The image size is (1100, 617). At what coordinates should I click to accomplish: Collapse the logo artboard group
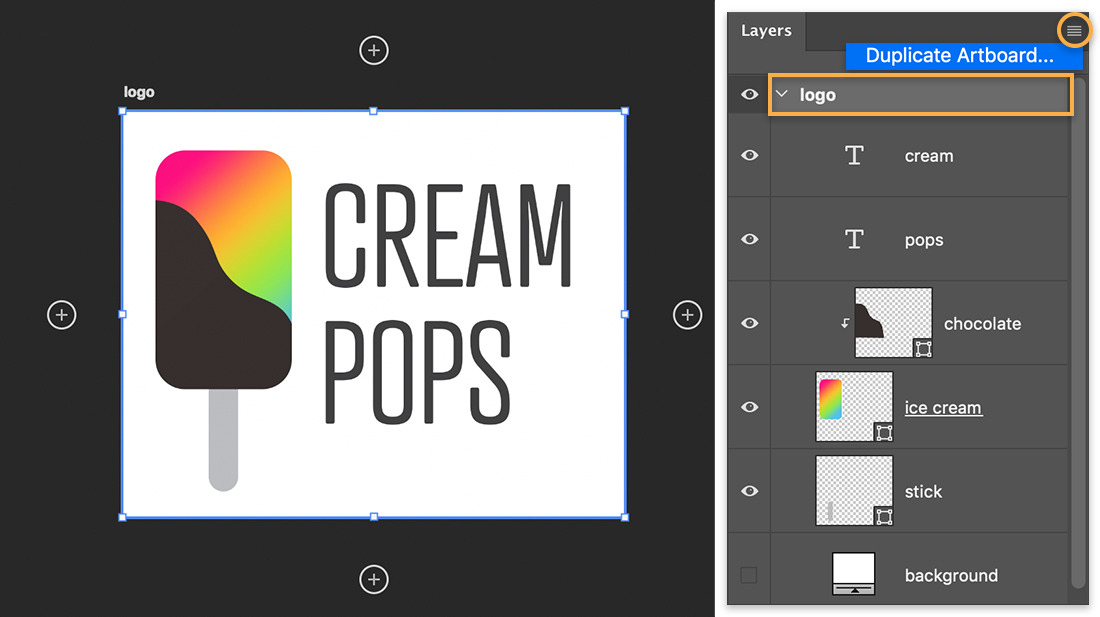click(782, 94)
